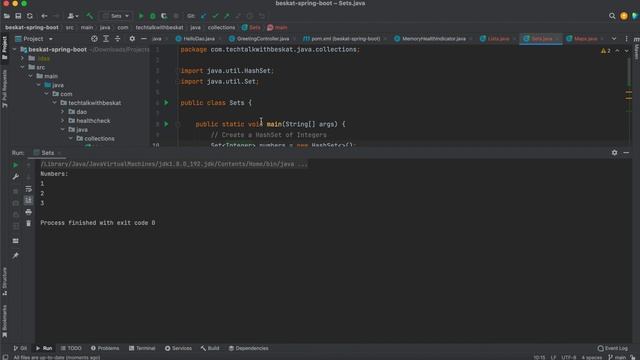Open the Terminal tool window
Screen dimensions: 640x360
pos(142,348)
